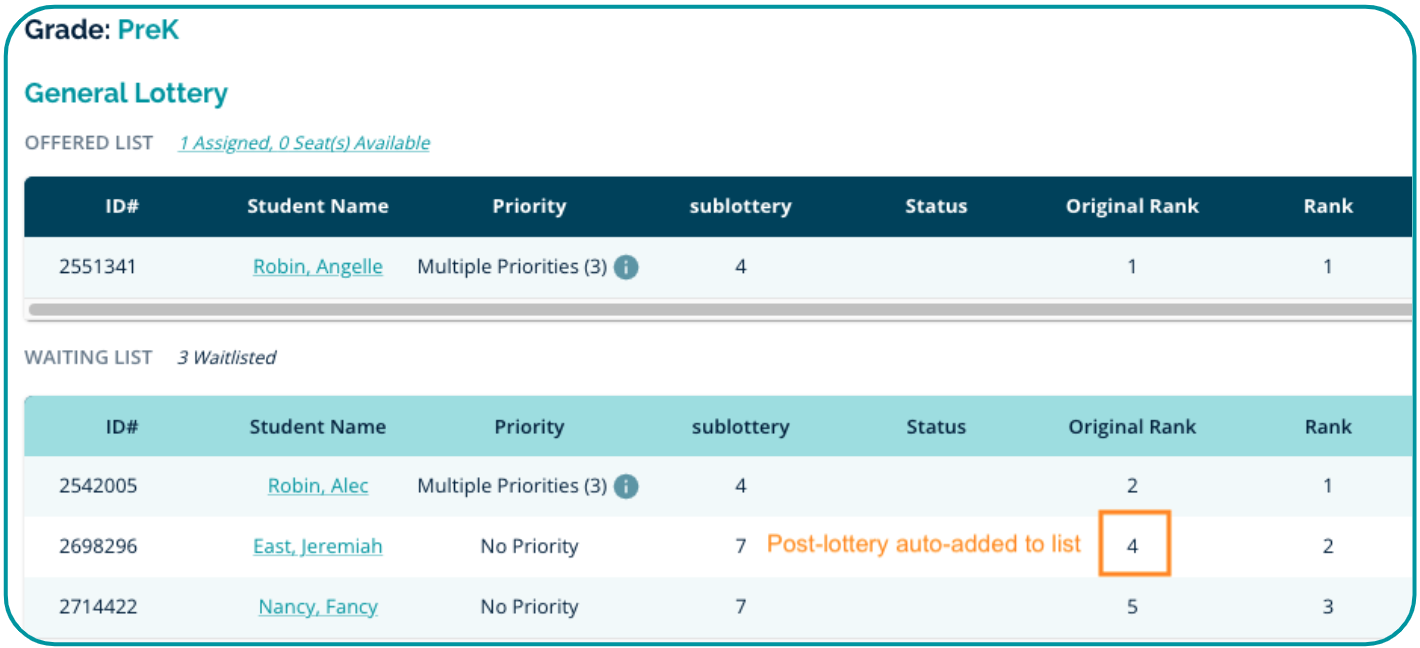Click the General Lottery heading

(x=126, y=94)
